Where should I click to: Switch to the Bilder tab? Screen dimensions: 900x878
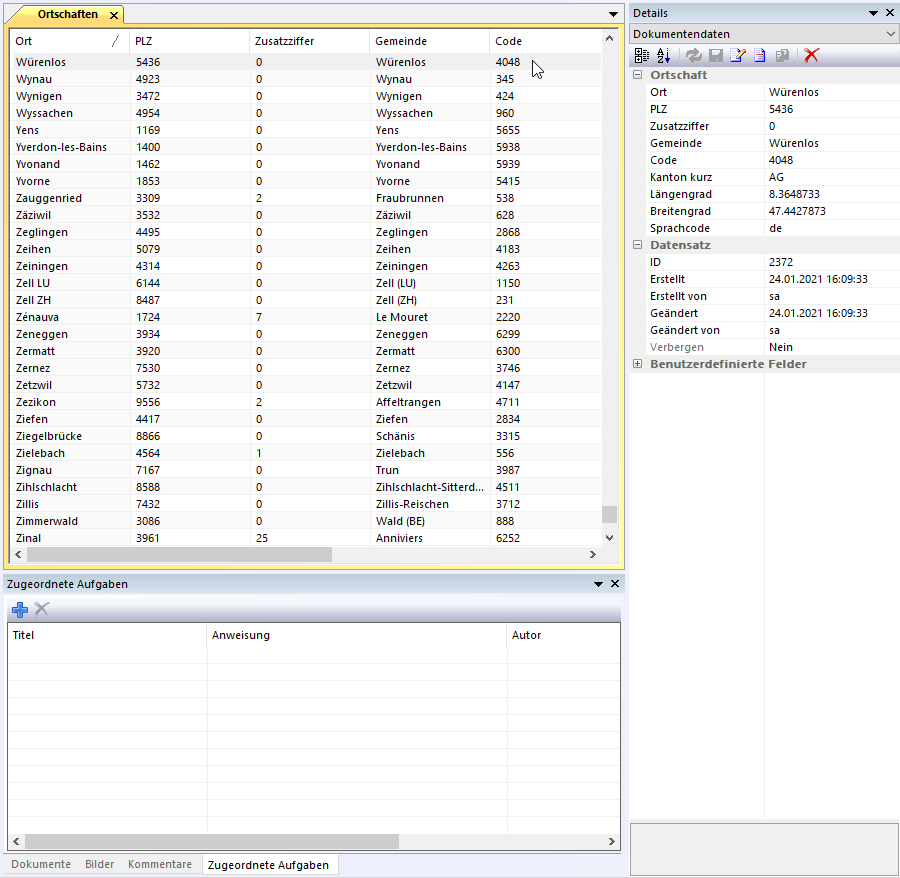point(99,864)
